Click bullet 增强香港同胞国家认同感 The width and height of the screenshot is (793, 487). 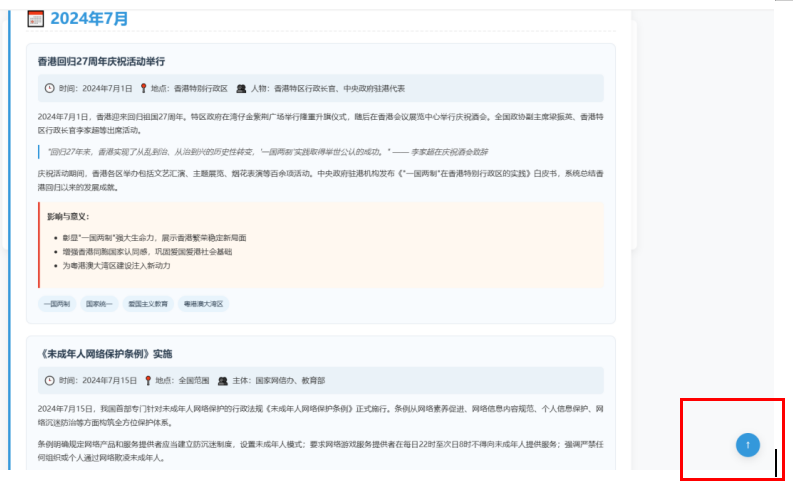tap(147, 251)
